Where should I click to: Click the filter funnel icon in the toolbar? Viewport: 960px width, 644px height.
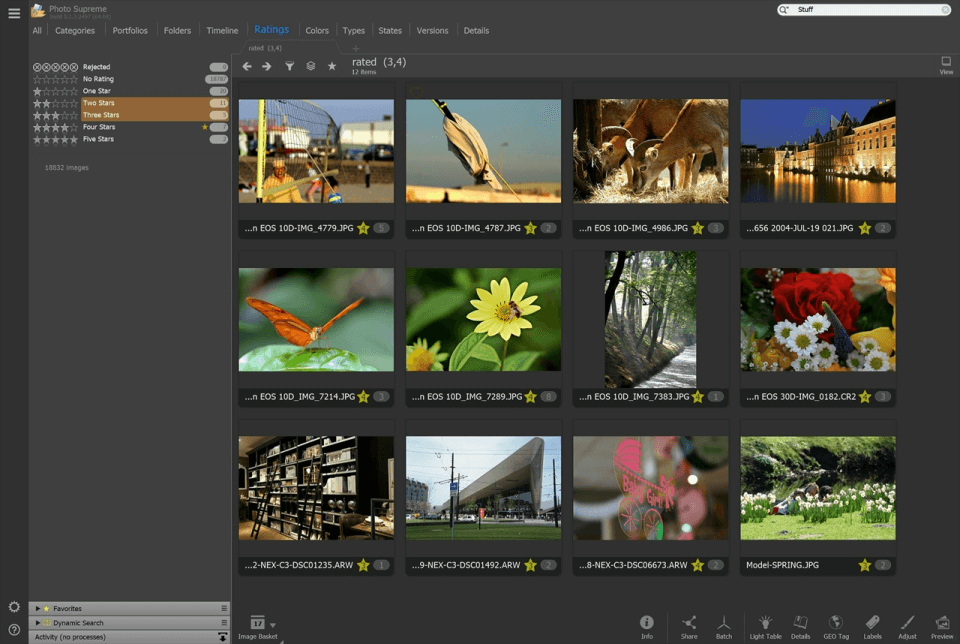tap(288, 66)
